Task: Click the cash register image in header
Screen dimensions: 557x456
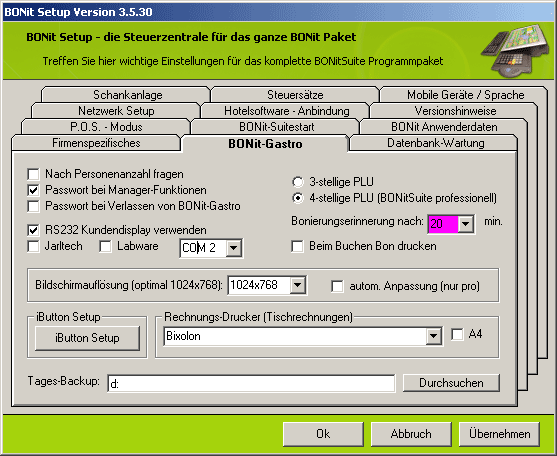Action: (517, 50)
